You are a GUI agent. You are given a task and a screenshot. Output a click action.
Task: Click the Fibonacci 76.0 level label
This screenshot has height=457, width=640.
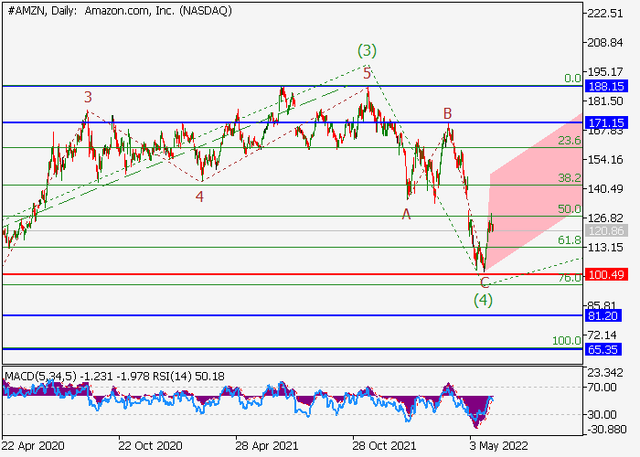(569, 278)
